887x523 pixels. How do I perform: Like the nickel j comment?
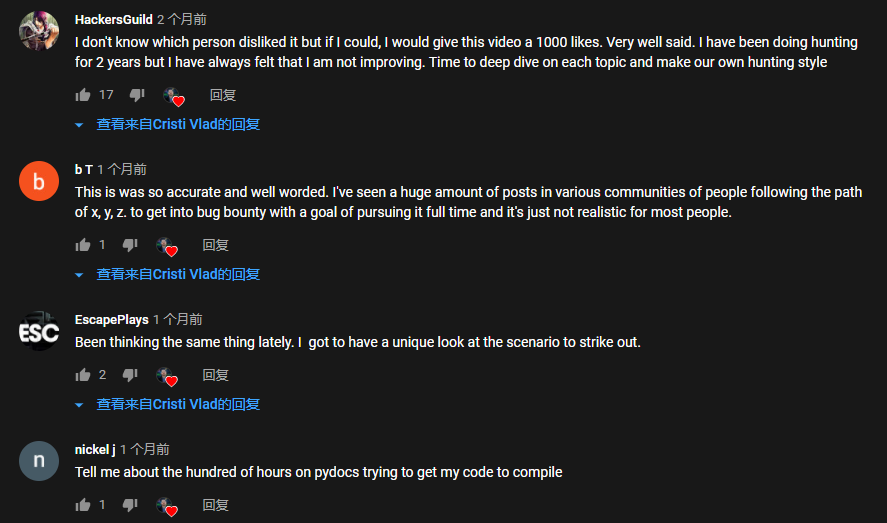click(83, 505)
